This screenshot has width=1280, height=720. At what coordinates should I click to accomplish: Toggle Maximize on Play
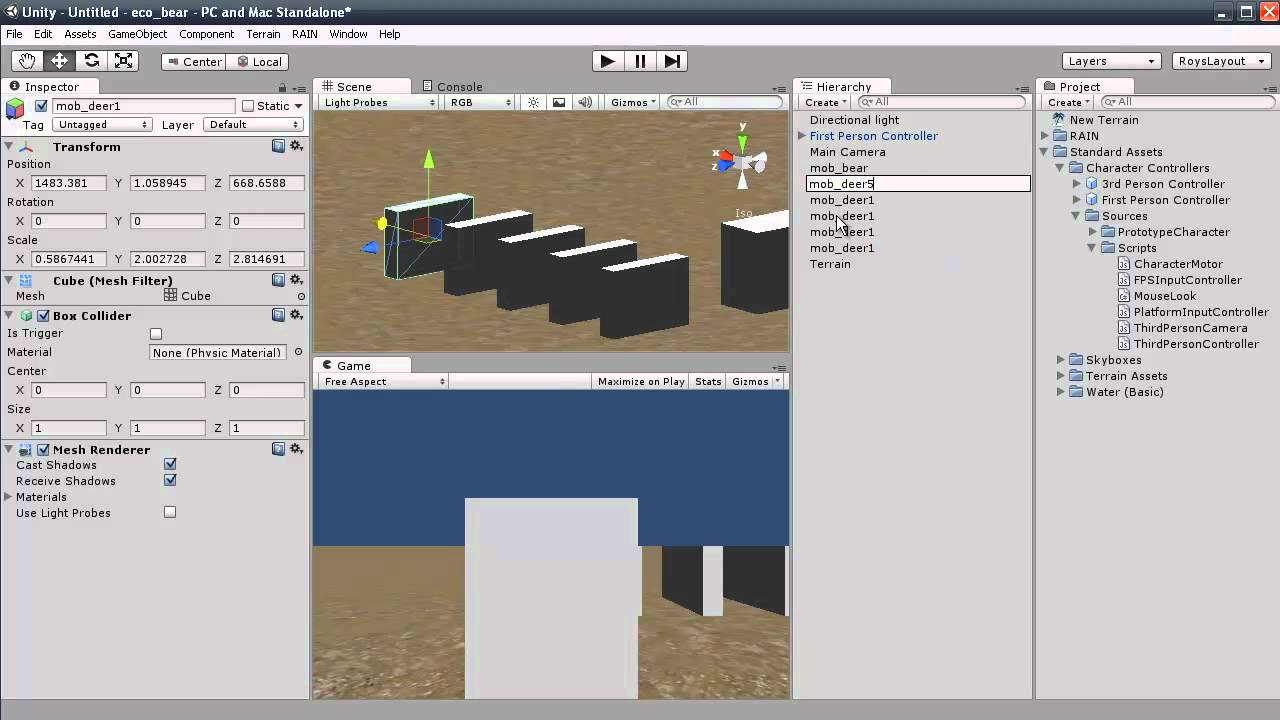[641, 382]
